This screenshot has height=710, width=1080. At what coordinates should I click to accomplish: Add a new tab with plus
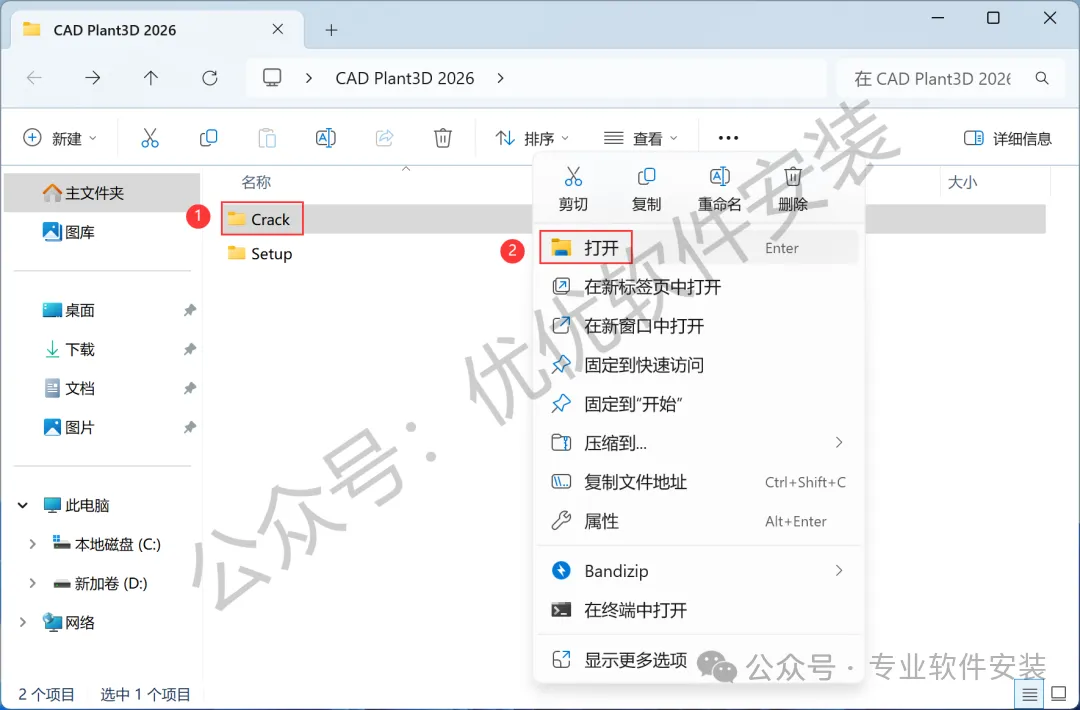point(331,30)
